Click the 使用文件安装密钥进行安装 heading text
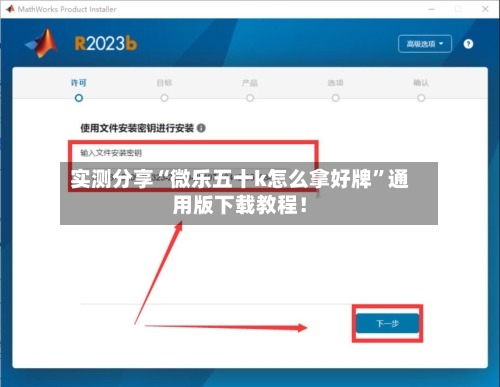500x387 pixels. pos(137,128)
